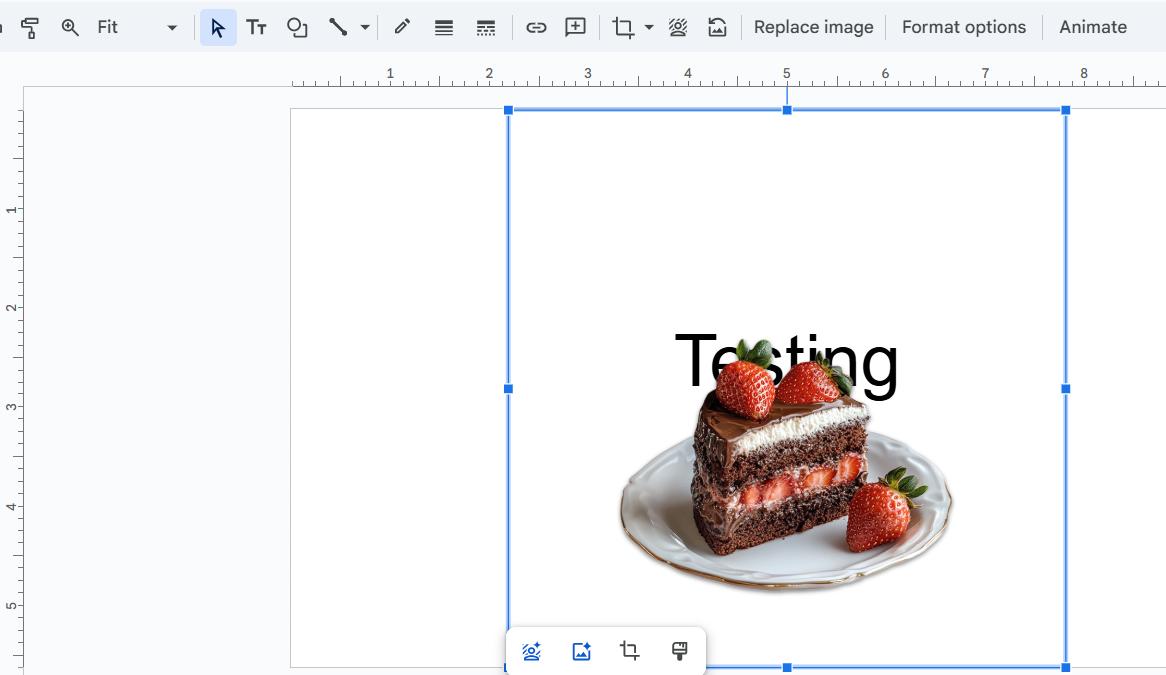Open Format options
Screen dimensions: 1166x675
point(964,28)
